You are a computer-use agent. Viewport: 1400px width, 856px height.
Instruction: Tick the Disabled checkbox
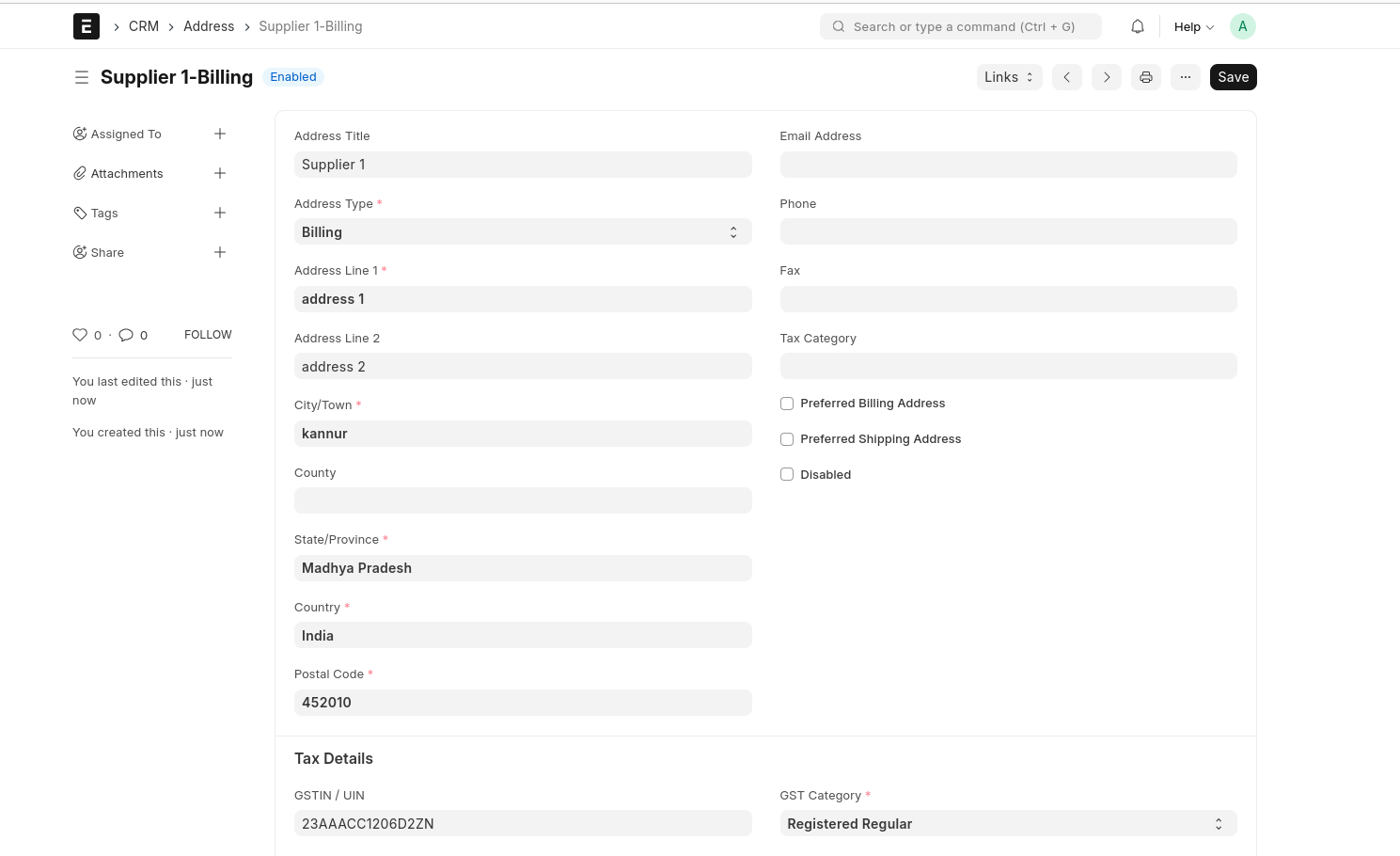787,475
